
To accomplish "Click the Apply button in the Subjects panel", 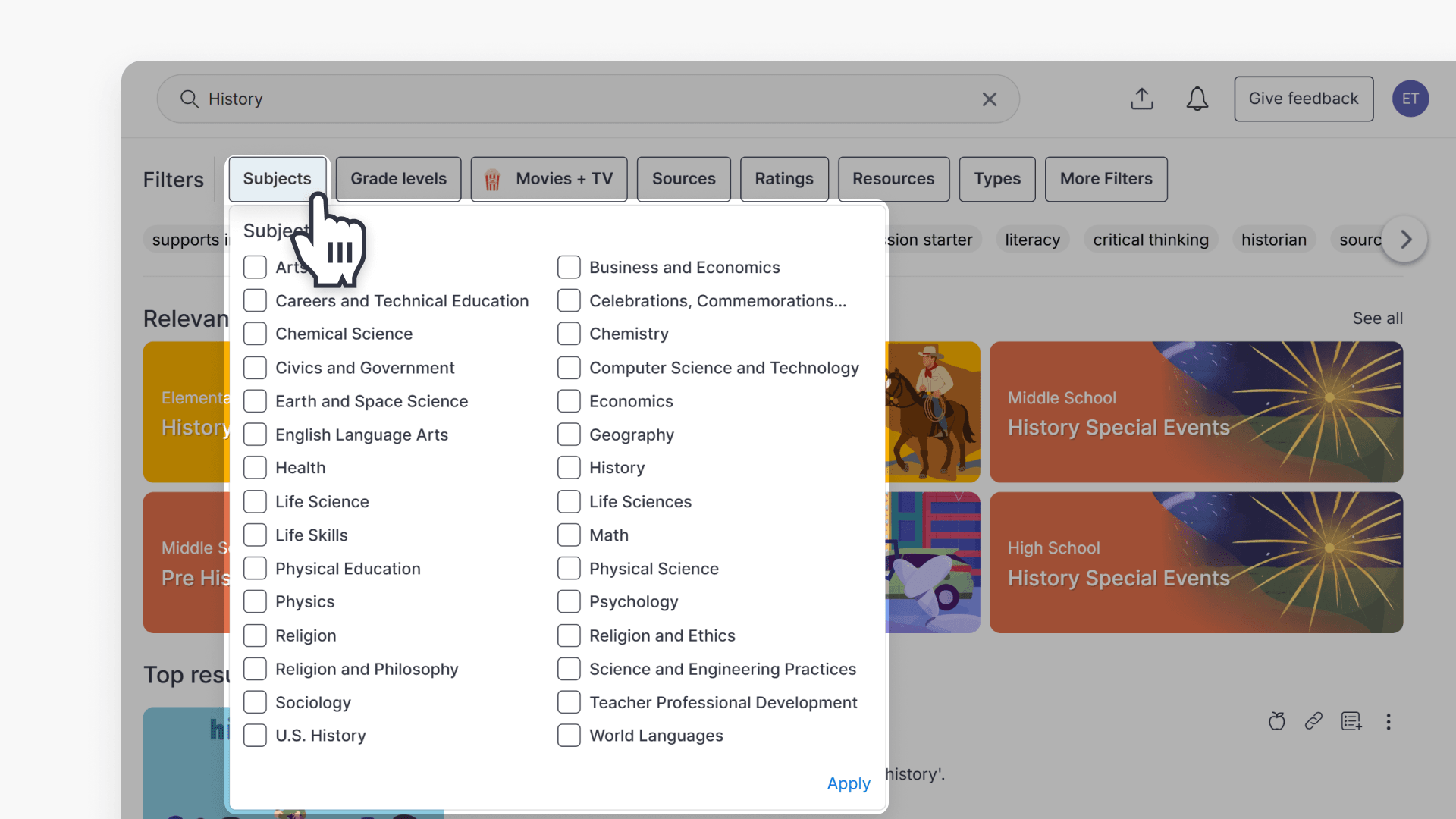I will (848, 783).
